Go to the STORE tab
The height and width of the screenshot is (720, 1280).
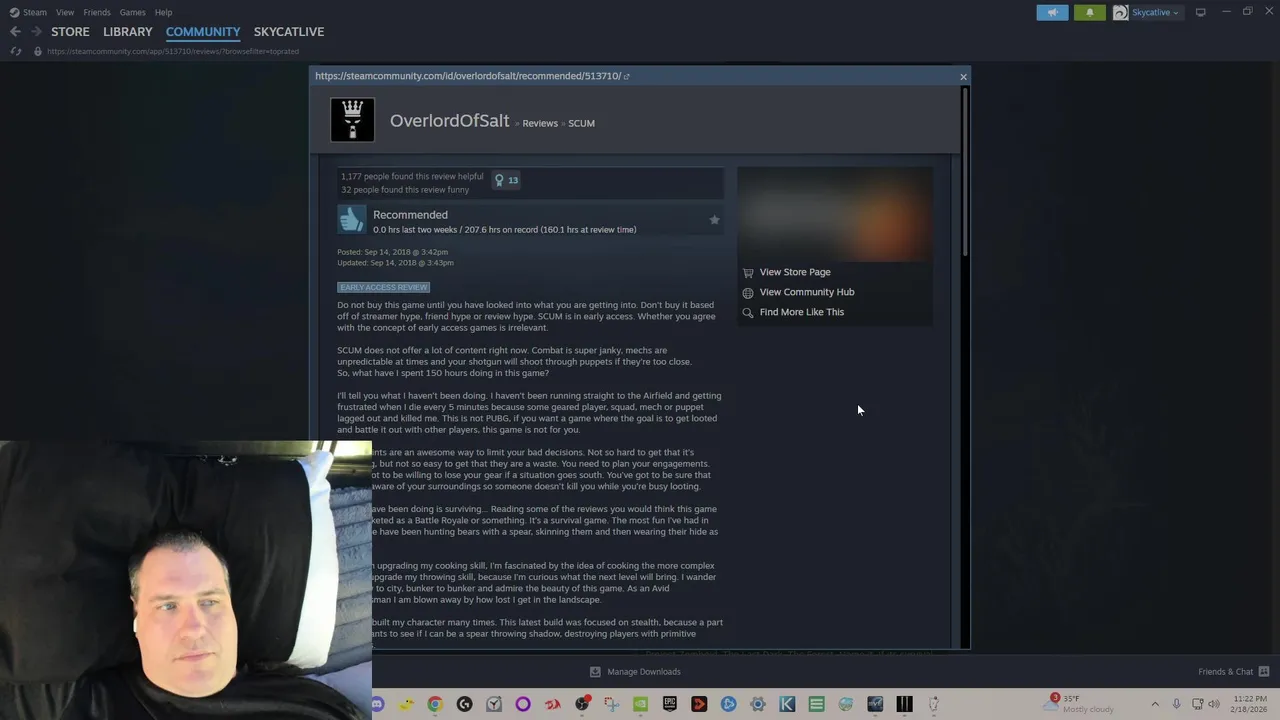(x=70, y=32)
